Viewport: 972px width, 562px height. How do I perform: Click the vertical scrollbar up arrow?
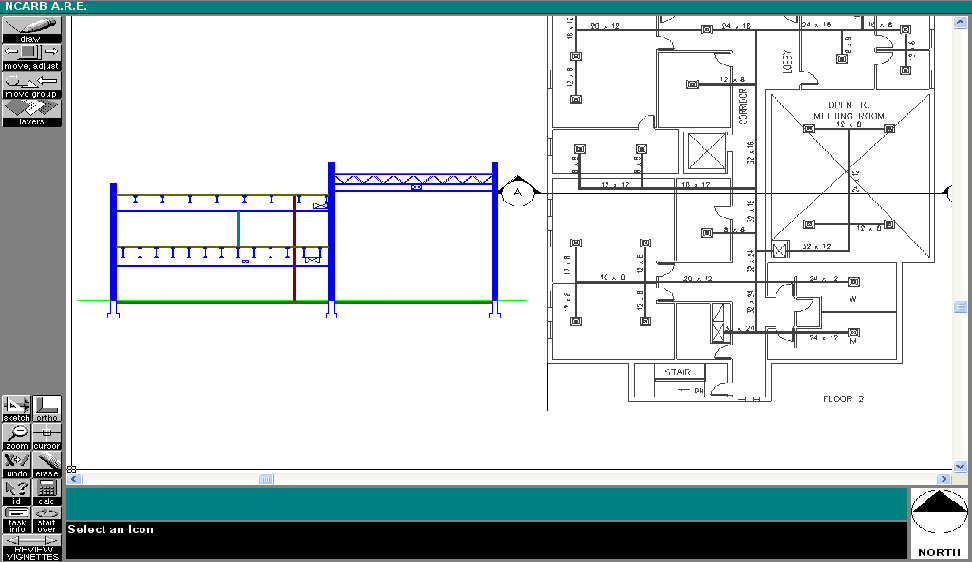960,22
